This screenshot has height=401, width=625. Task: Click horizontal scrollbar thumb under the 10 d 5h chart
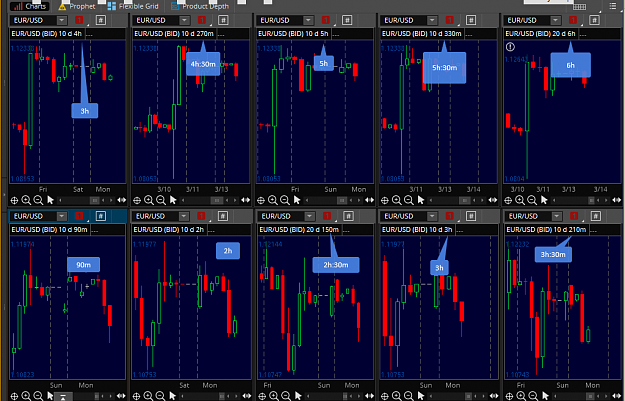(342, 200)
